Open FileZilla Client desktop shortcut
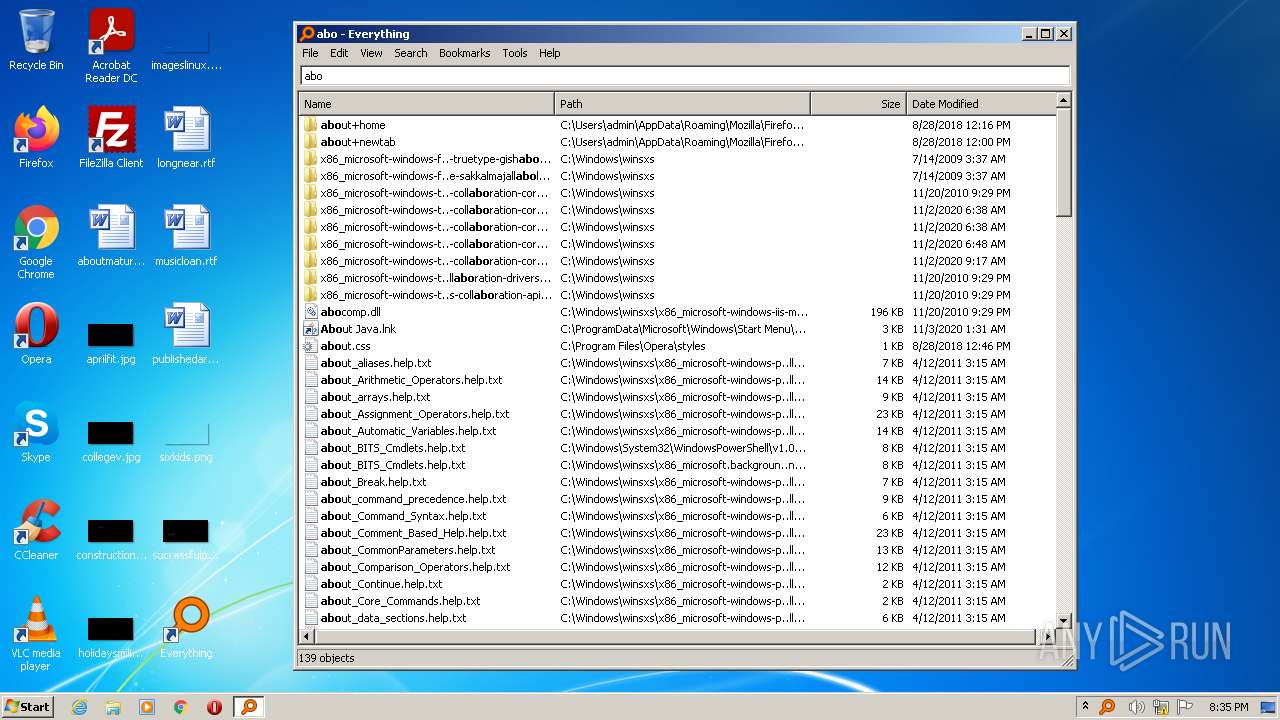 coord(111,138)
